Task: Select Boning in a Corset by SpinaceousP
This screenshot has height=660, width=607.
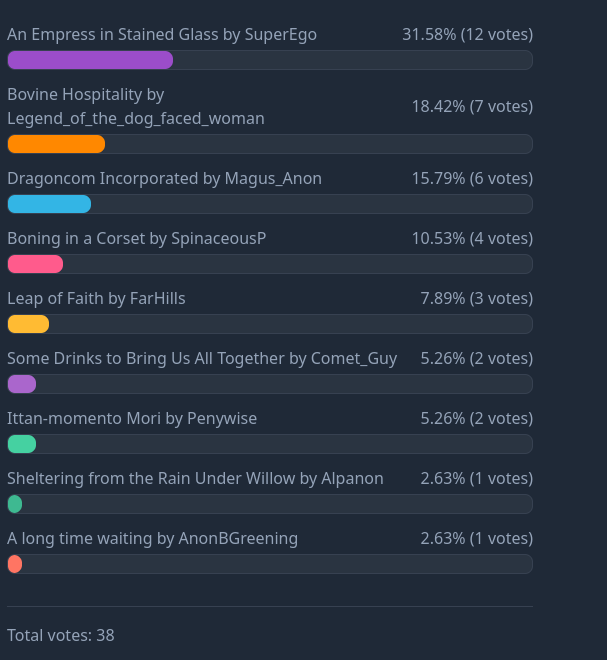Action: point(136,239)
